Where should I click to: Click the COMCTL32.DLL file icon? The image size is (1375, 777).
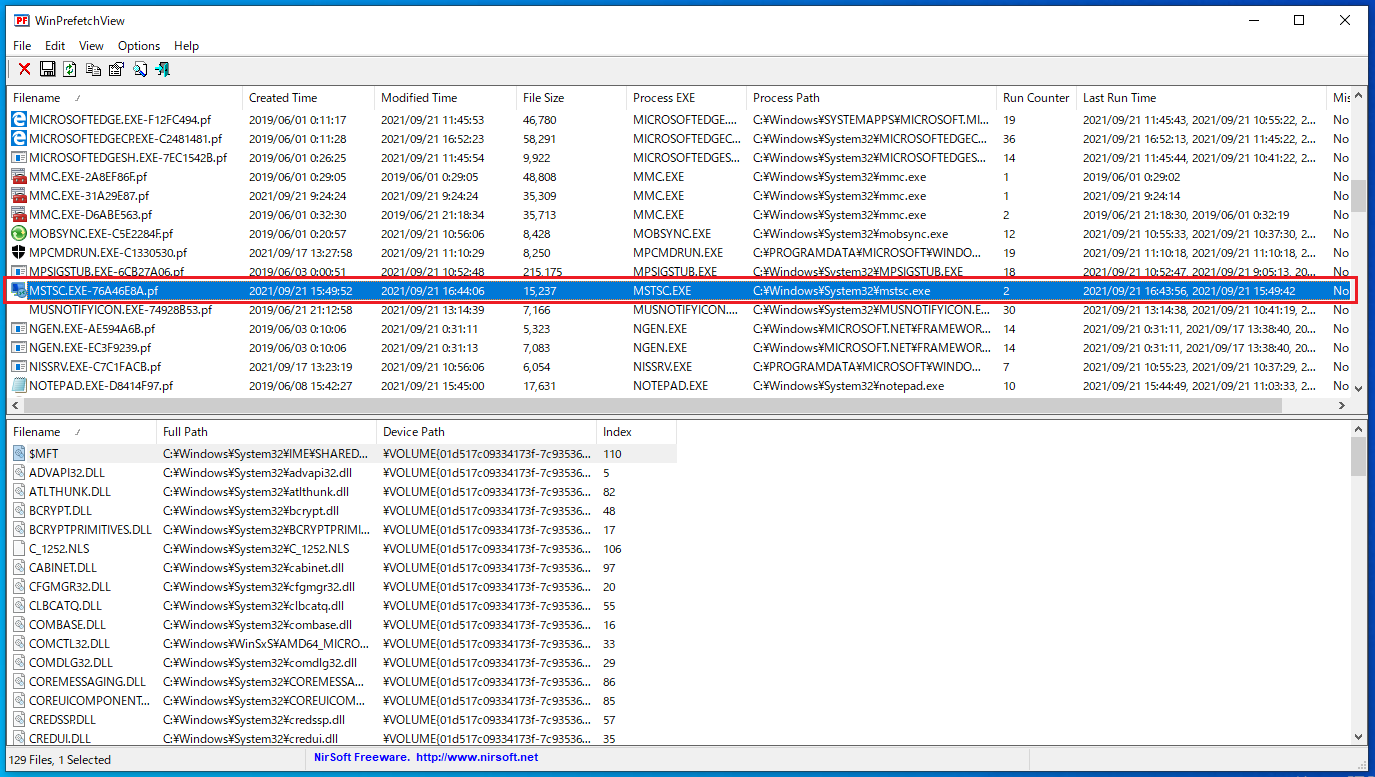pyautogui.click(x=18, y=644)
